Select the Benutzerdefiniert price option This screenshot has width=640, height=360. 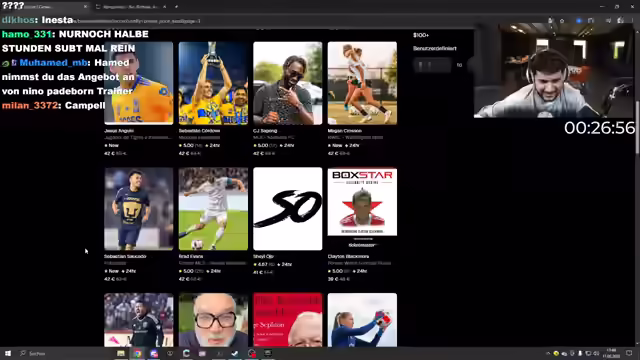pyautogui.click(x=435, y=48)
